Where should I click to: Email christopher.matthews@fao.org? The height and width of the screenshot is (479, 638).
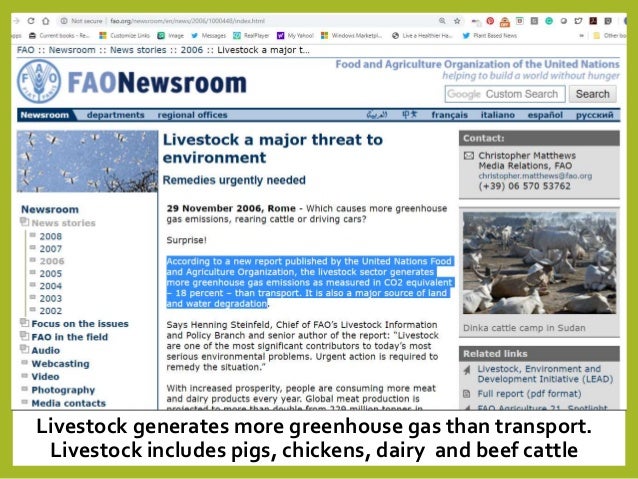(x=535, y=176)
